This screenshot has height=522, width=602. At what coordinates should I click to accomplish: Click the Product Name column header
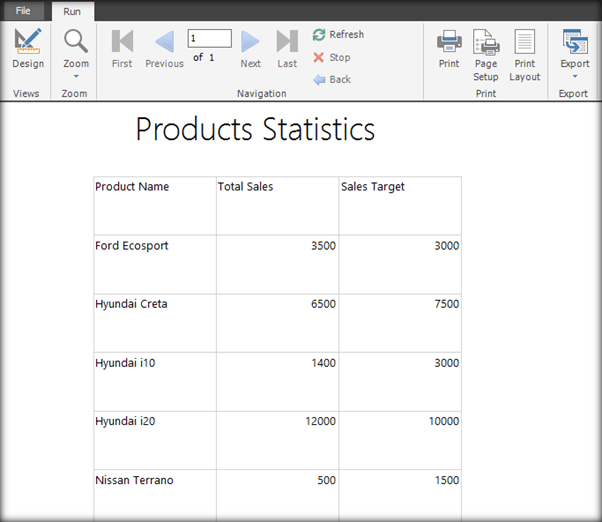pyautogui.click(x=132, y=187)
